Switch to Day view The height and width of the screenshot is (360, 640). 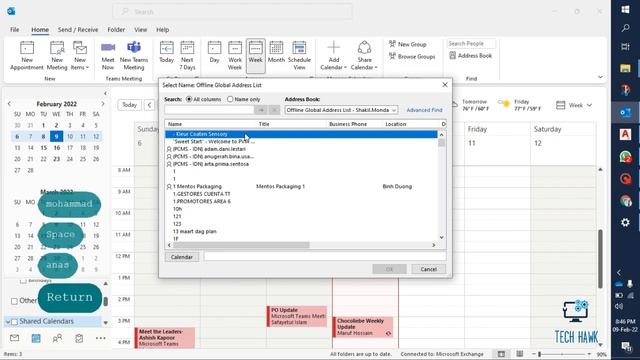click(x=214, y=52)
